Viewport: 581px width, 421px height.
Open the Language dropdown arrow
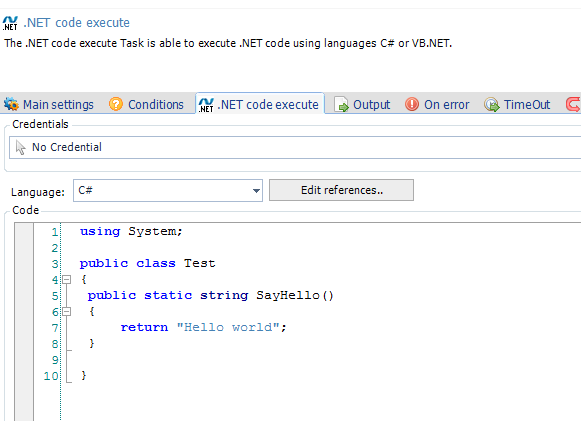256,190
